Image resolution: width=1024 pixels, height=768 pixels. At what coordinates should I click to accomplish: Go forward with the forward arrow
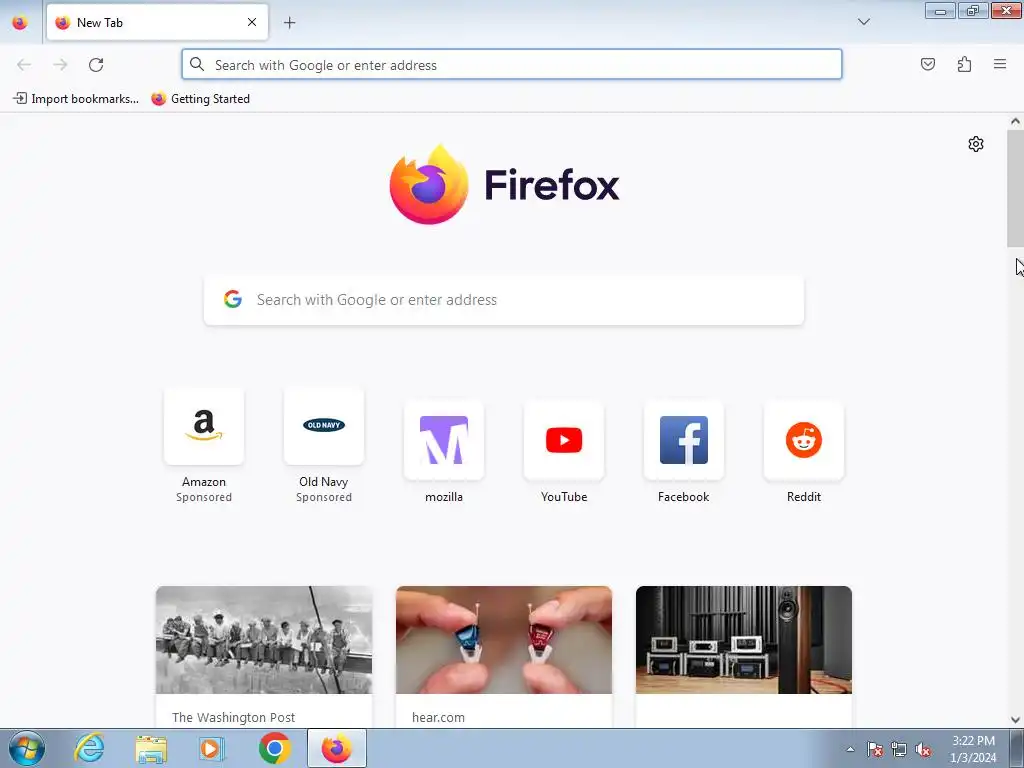(x=60, y=64)
